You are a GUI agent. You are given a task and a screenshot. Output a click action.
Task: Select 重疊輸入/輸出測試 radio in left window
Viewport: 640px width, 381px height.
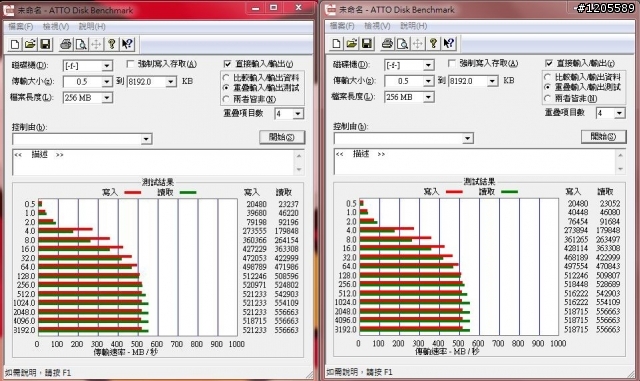[x=226, y=88]
